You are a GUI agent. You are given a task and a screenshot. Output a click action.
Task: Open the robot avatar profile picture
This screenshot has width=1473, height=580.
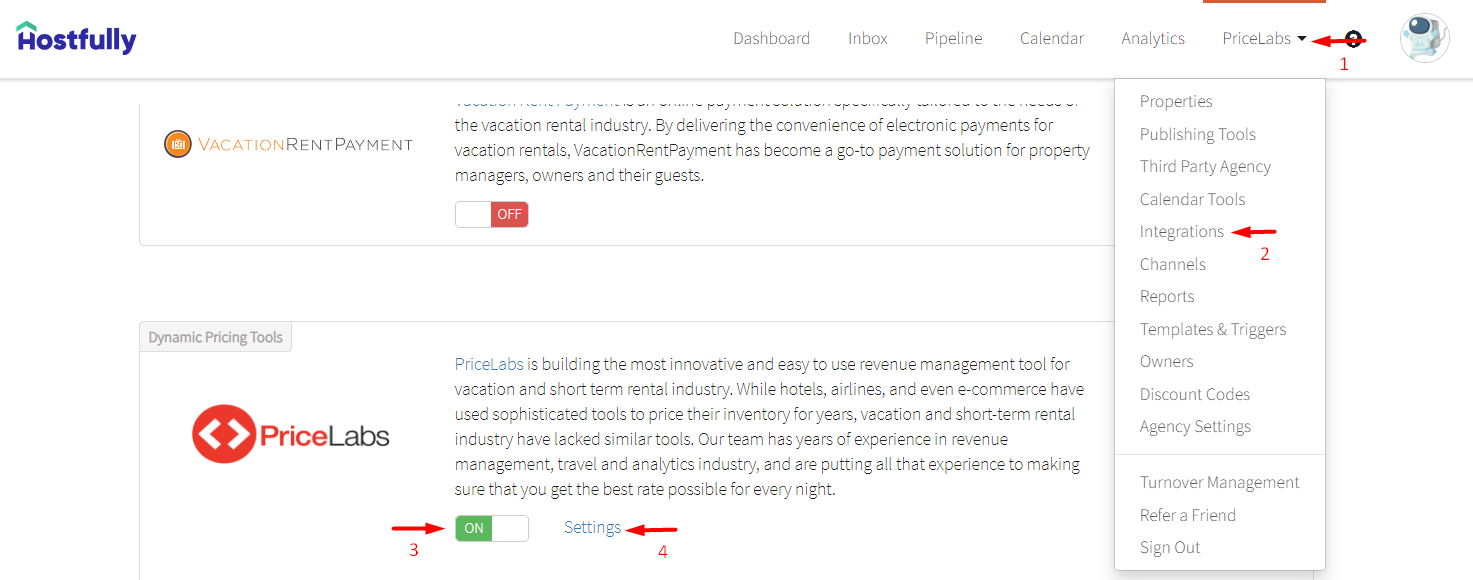(1425, 38)
